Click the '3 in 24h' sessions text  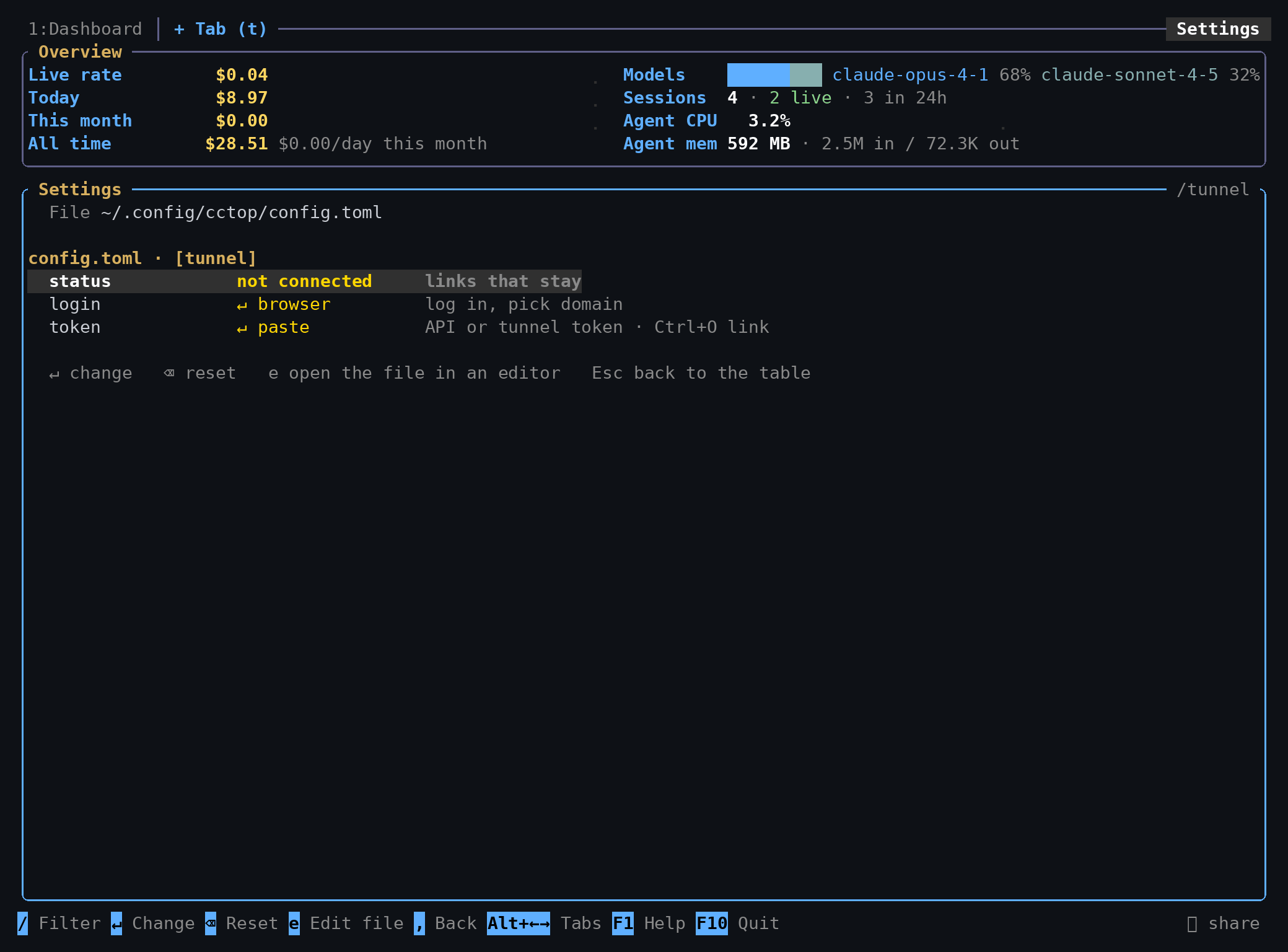click(905, 98)
